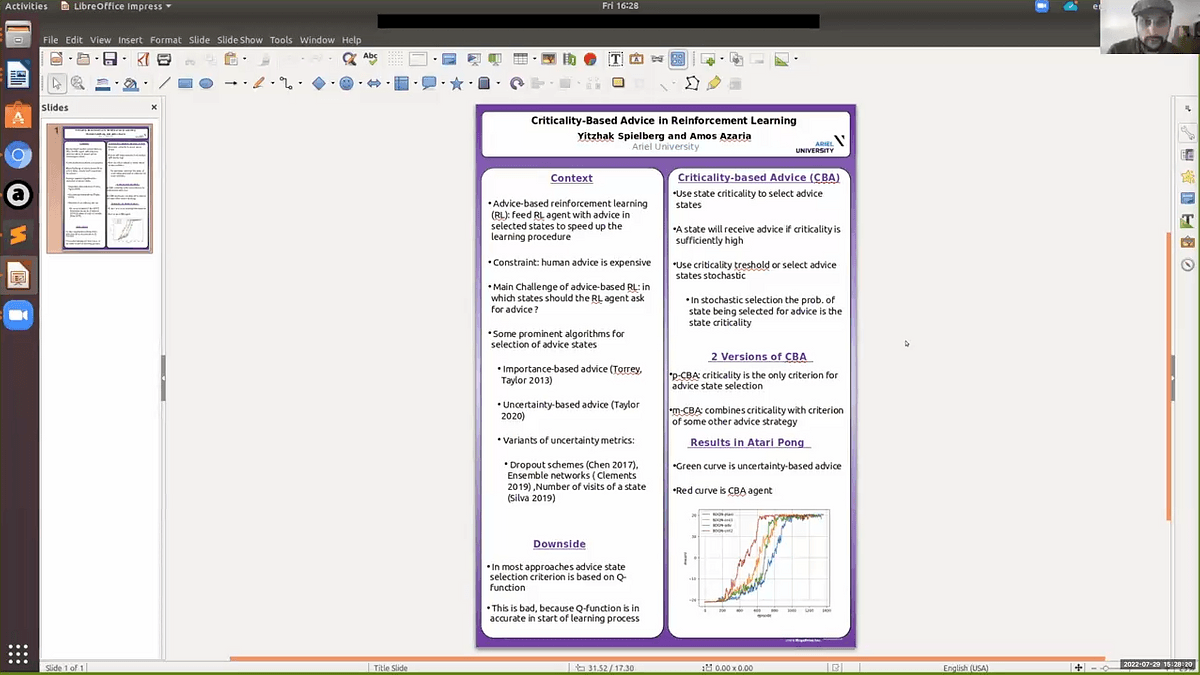Open sidebar Navigator compass deck
This screenshot has width=1200, height=675.
point(1187,264)
